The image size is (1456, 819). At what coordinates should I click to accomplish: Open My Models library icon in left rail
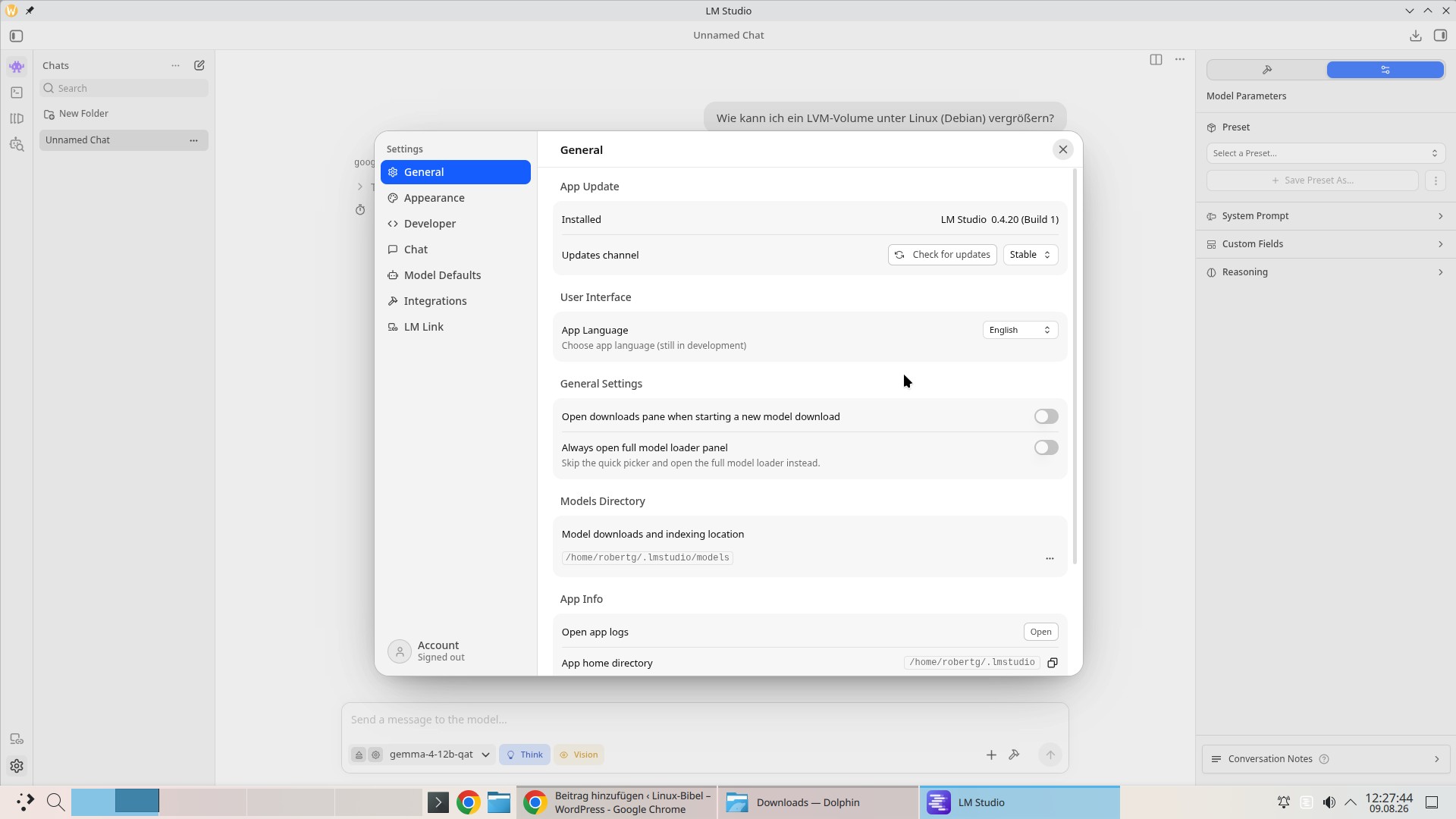(x=16, y=118)
